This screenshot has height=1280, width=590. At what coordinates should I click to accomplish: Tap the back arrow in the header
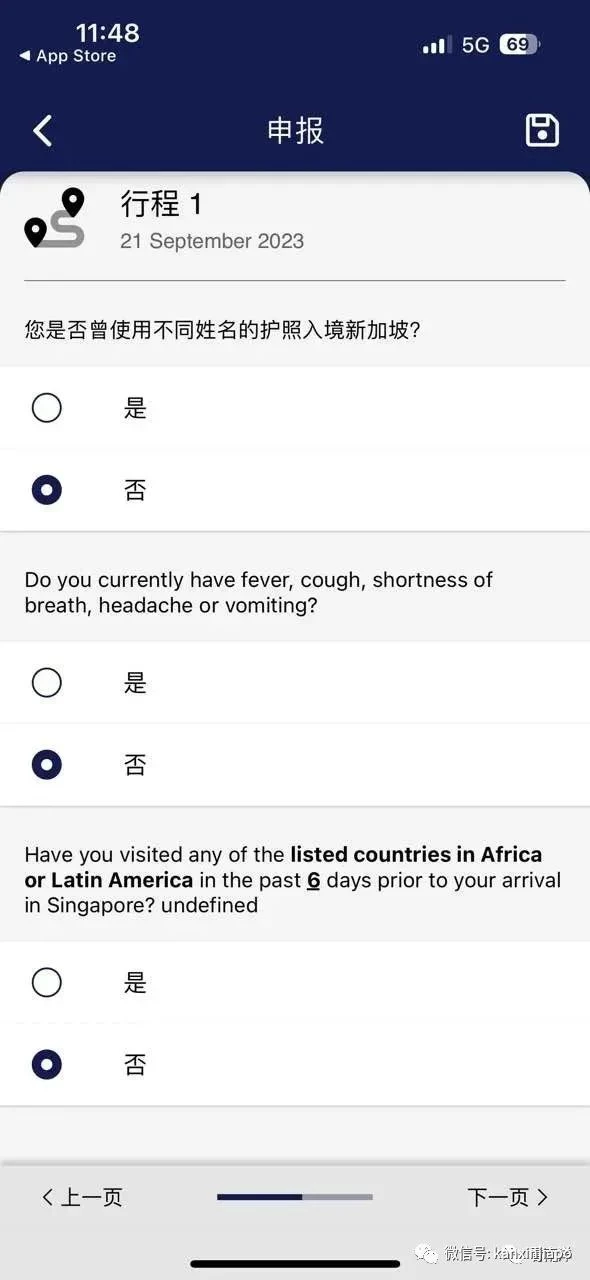coord(42,131)
